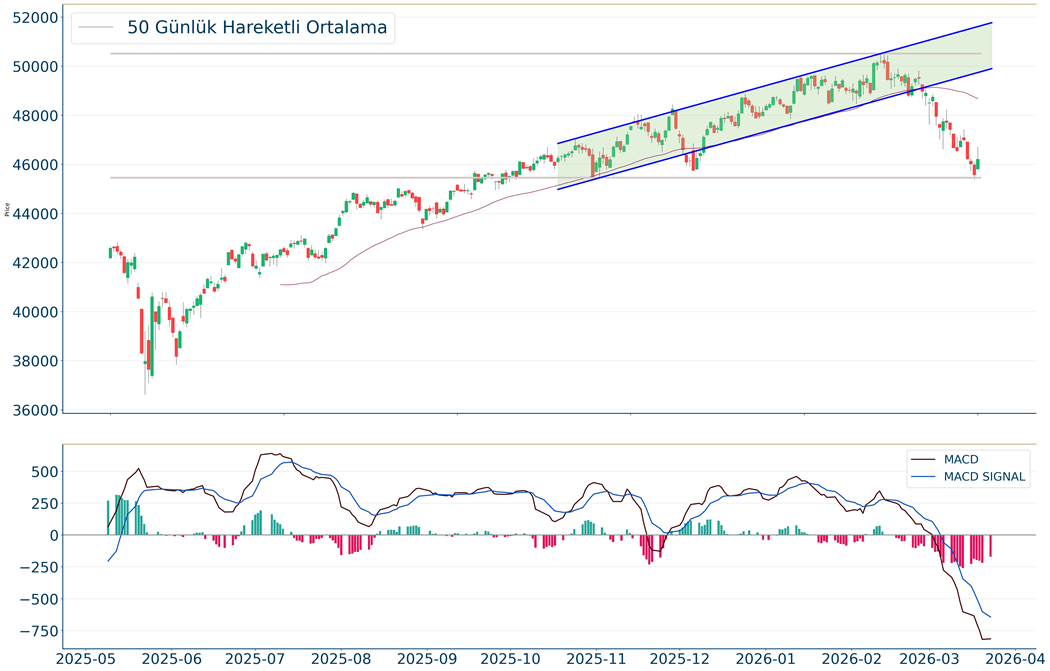The height and width of the screenshot is (671, 1050).
Task: Select the MACD SIGNAL legend entry
Action: (x=984, y=477)
